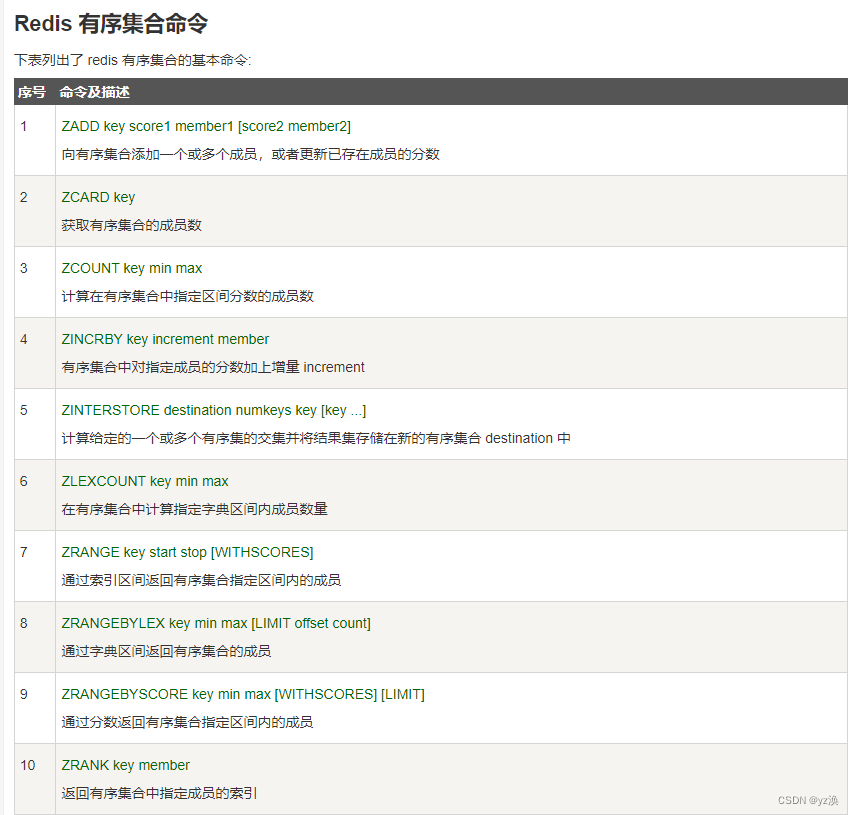The width and height of the screenshot is (854, 815).
Task: Select row number 5 in the table
Action: 23,410
